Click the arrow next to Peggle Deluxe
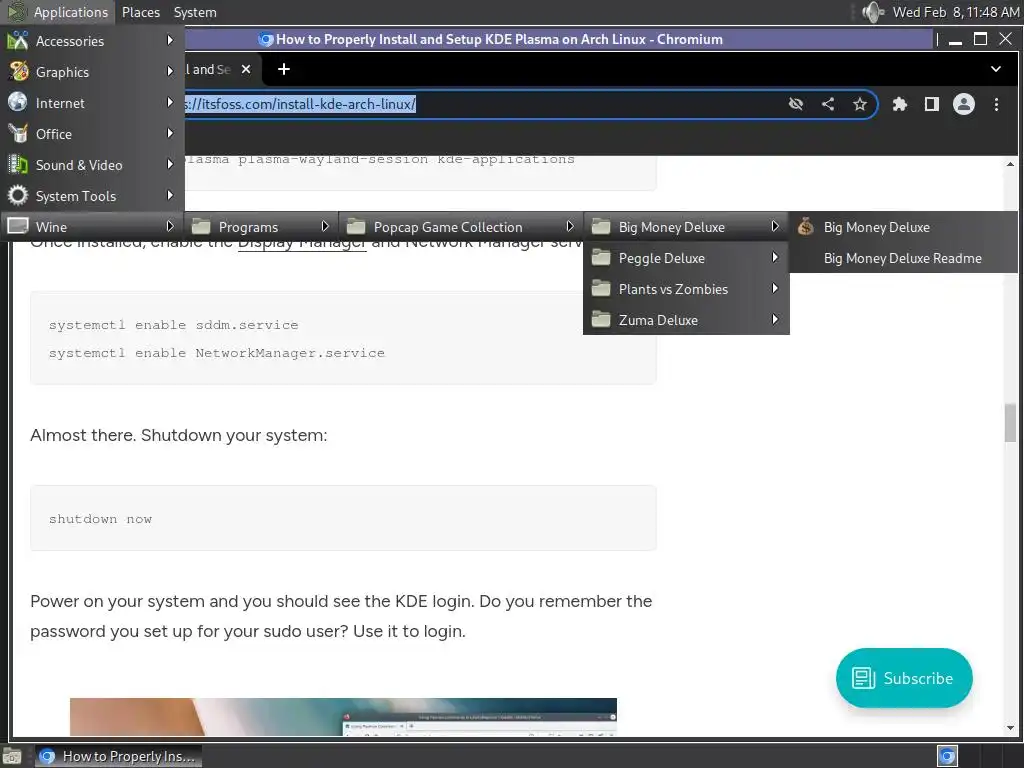The width and height of the screenshot is (1024, 768). pyautogui.click(x=775, y=257)
